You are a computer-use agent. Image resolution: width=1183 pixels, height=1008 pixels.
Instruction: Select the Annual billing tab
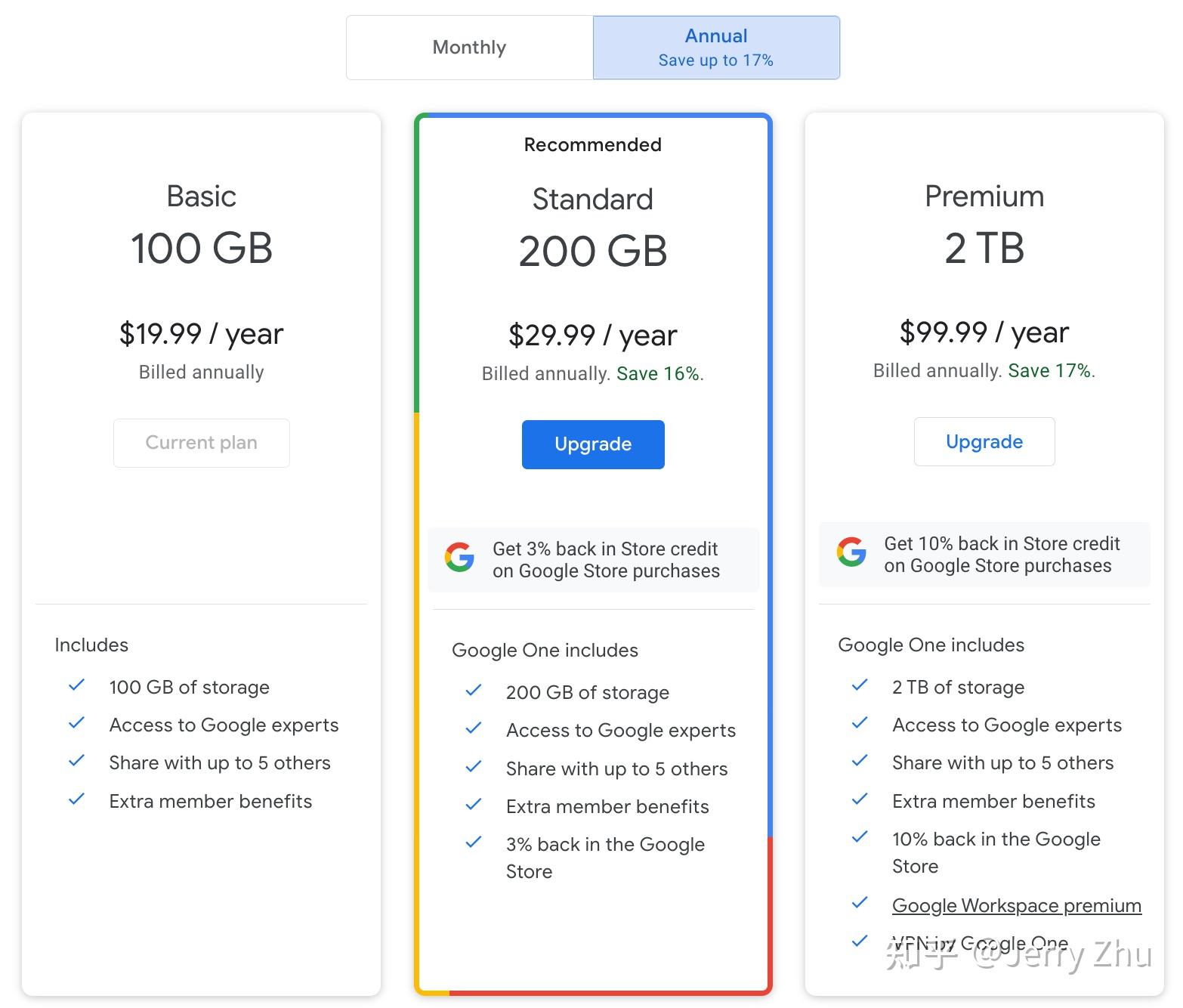click(715, 47)
